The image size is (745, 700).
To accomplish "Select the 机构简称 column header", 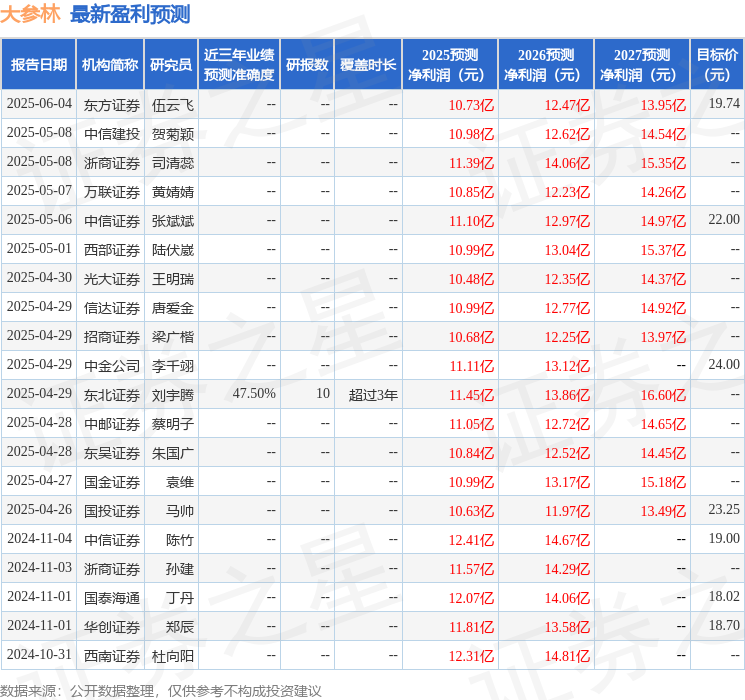I will point(110,65).
